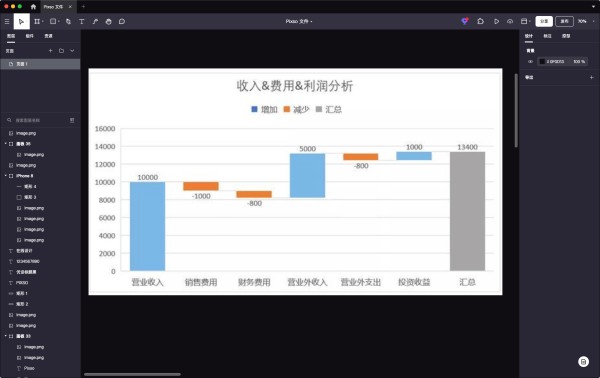600x378 pixels.
Task: Close the Pixso file tab
Action: pyautogui.click(x=70, y=7)
